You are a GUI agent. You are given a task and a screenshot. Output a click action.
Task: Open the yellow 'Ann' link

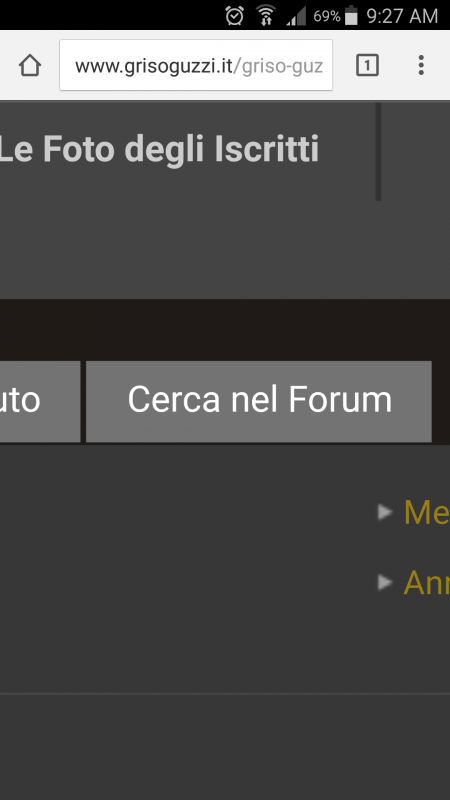[427, 583]
